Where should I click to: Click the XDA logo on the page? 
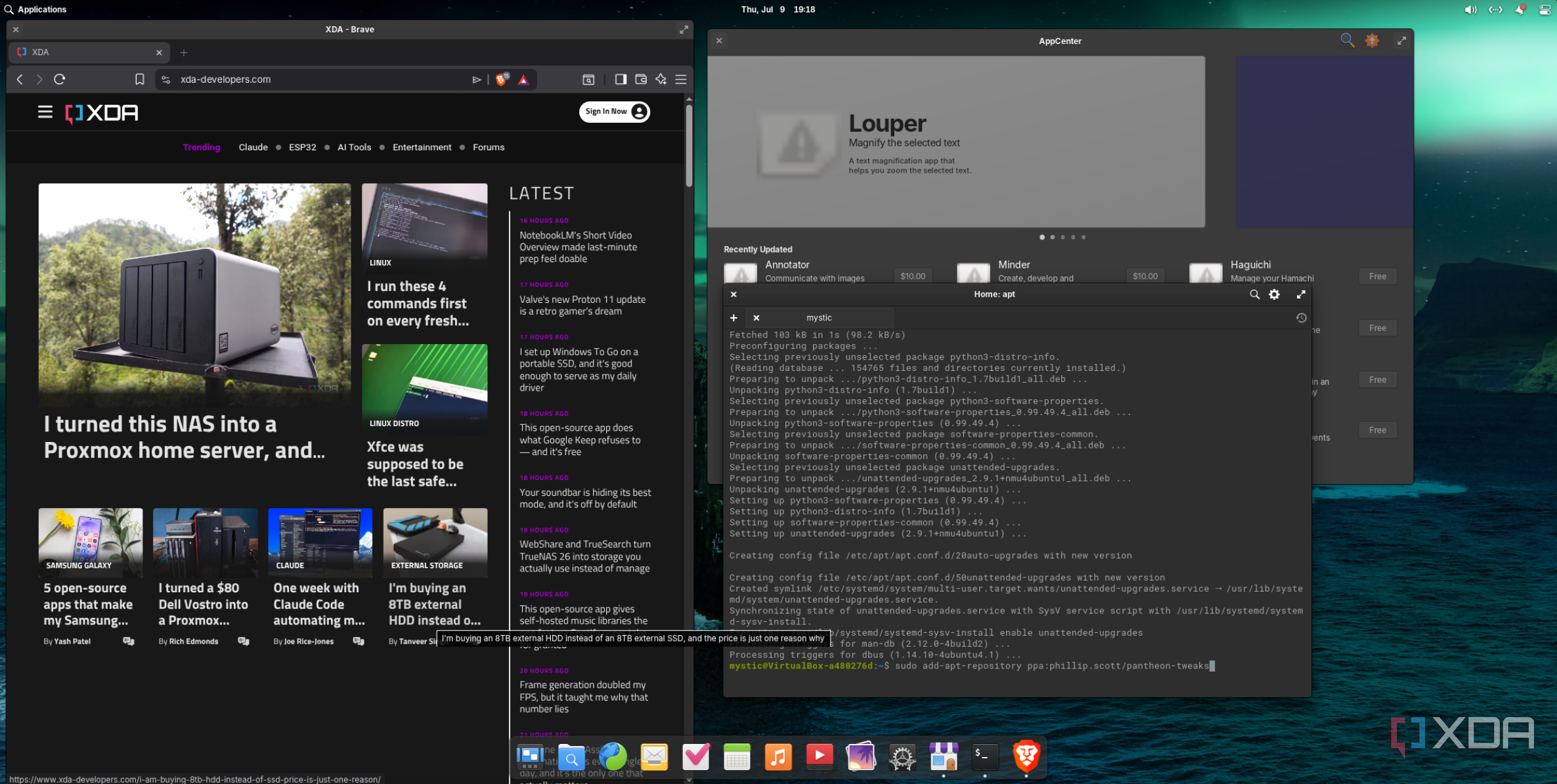(x=102, y=113)
